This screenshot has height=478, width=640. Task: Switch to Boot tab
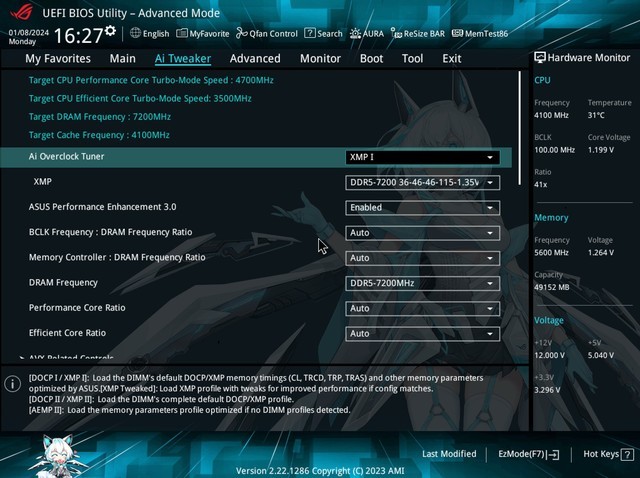tap(371, 59)
